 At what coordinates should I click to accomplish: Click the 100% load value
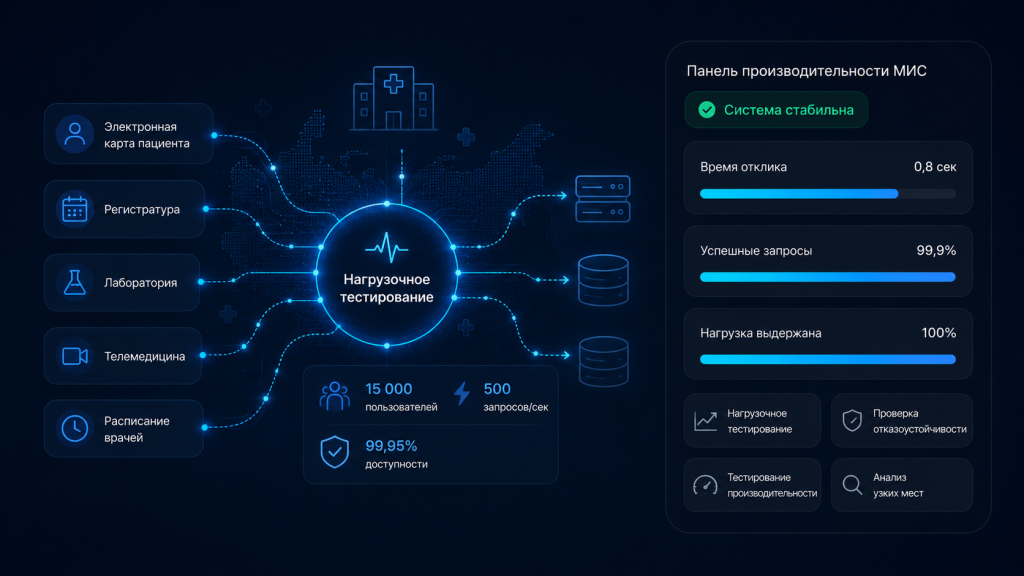pos(938,332)
